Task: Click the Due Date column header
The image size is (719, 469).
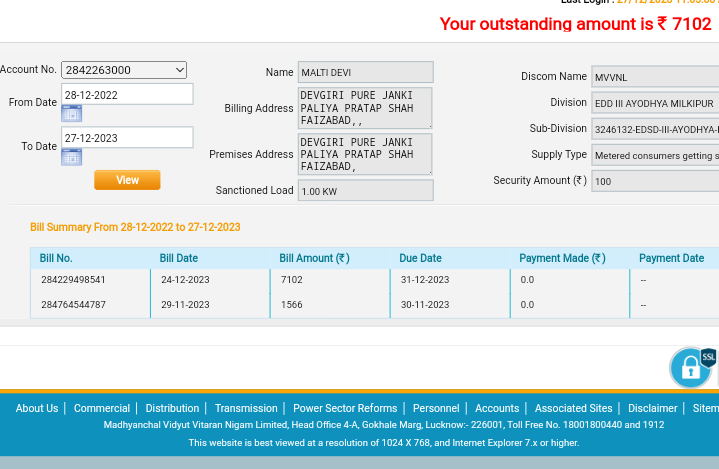Action: point(420,258)
